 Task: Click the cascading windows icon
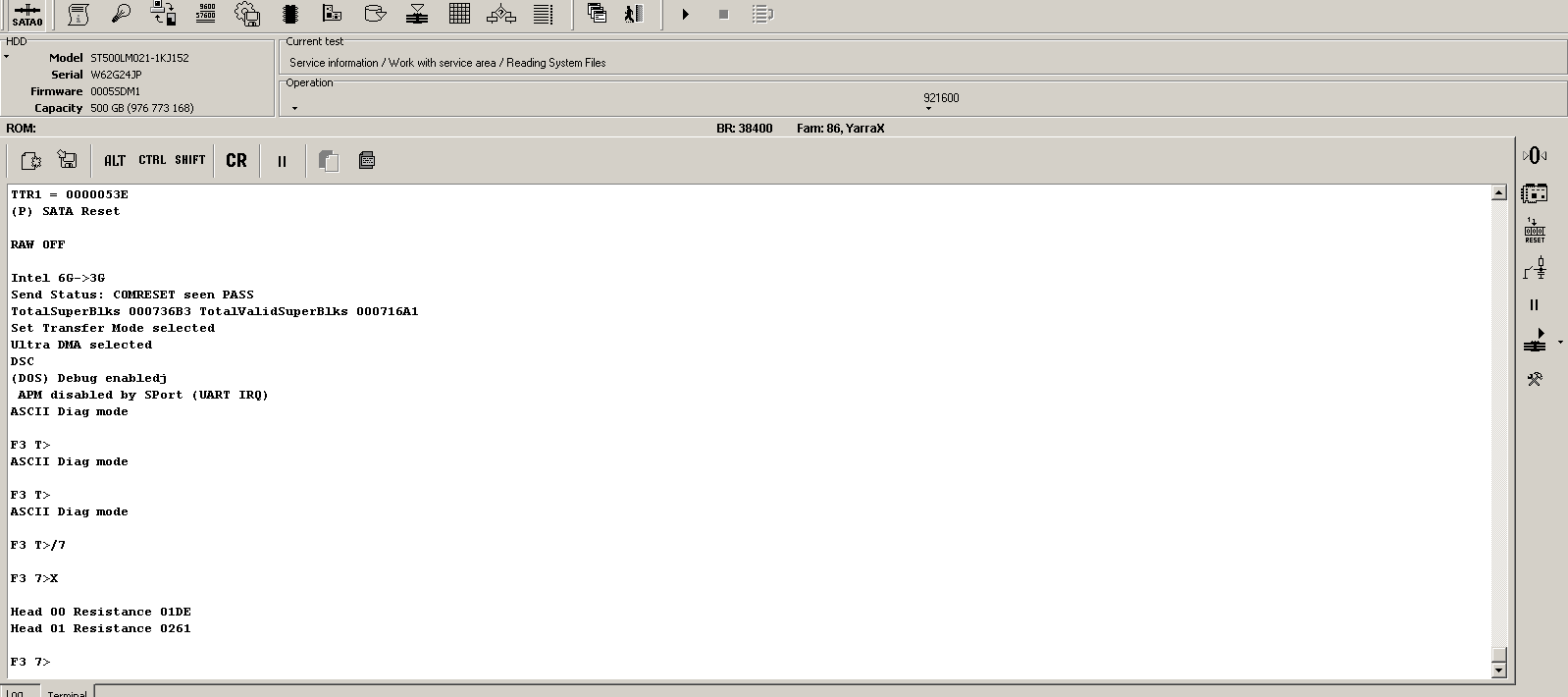(x=597, y=13)
